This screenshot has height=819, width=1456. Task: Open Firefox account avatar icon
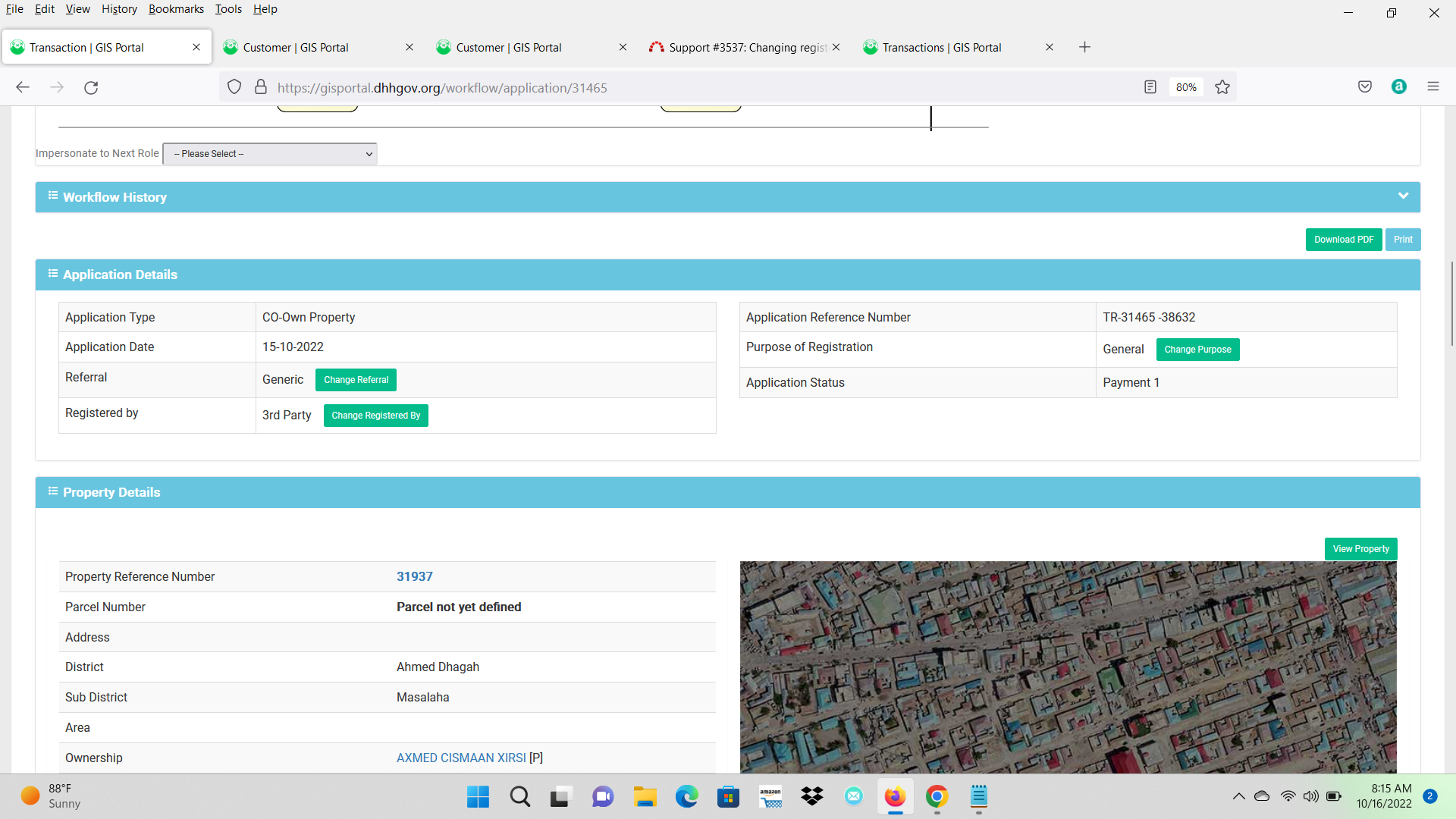(1399, 86)
